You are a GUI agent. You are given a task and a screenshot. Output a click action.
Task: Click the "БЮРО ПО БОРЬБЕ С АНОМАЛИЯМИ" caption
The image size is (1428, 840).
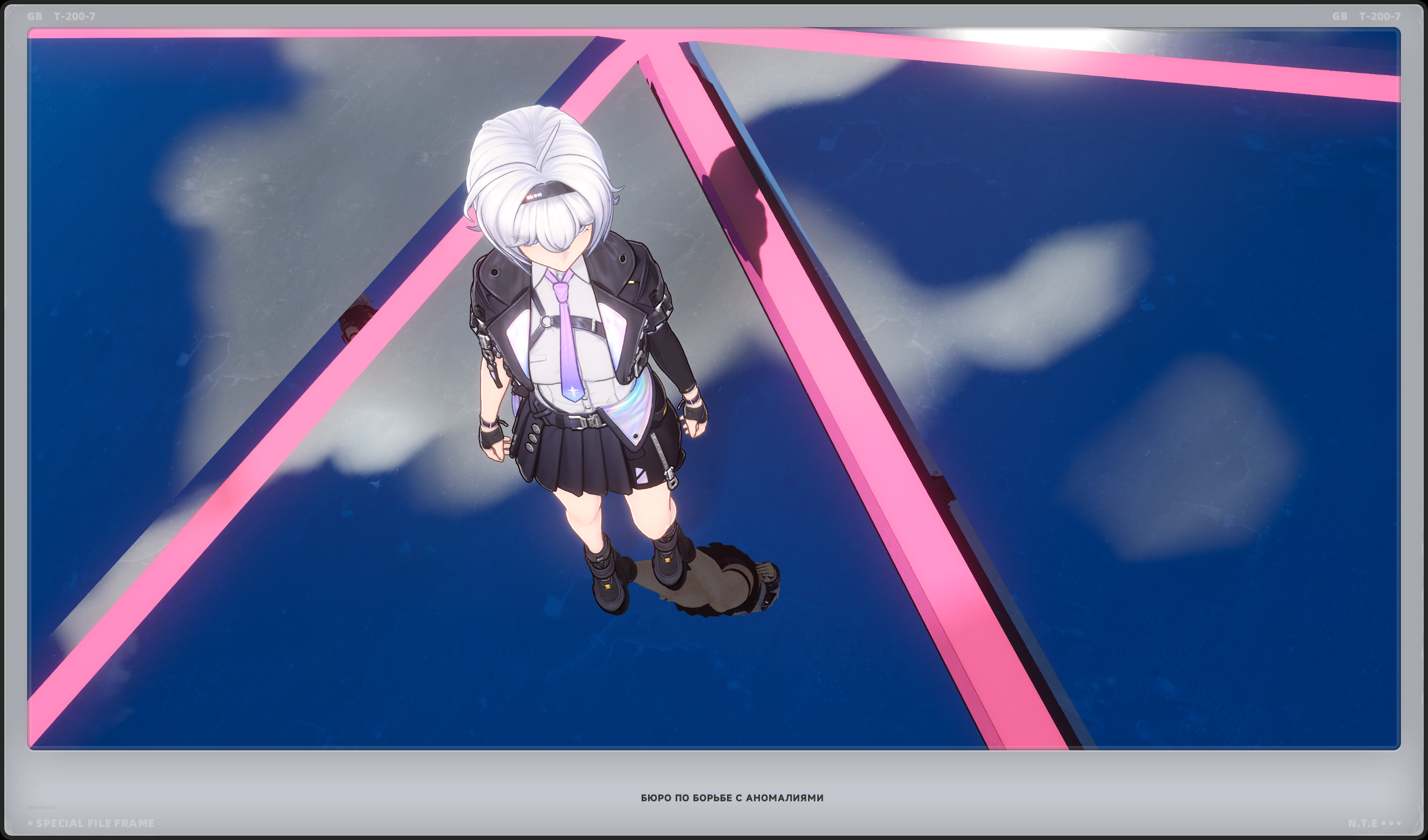(x=732, y=797)
